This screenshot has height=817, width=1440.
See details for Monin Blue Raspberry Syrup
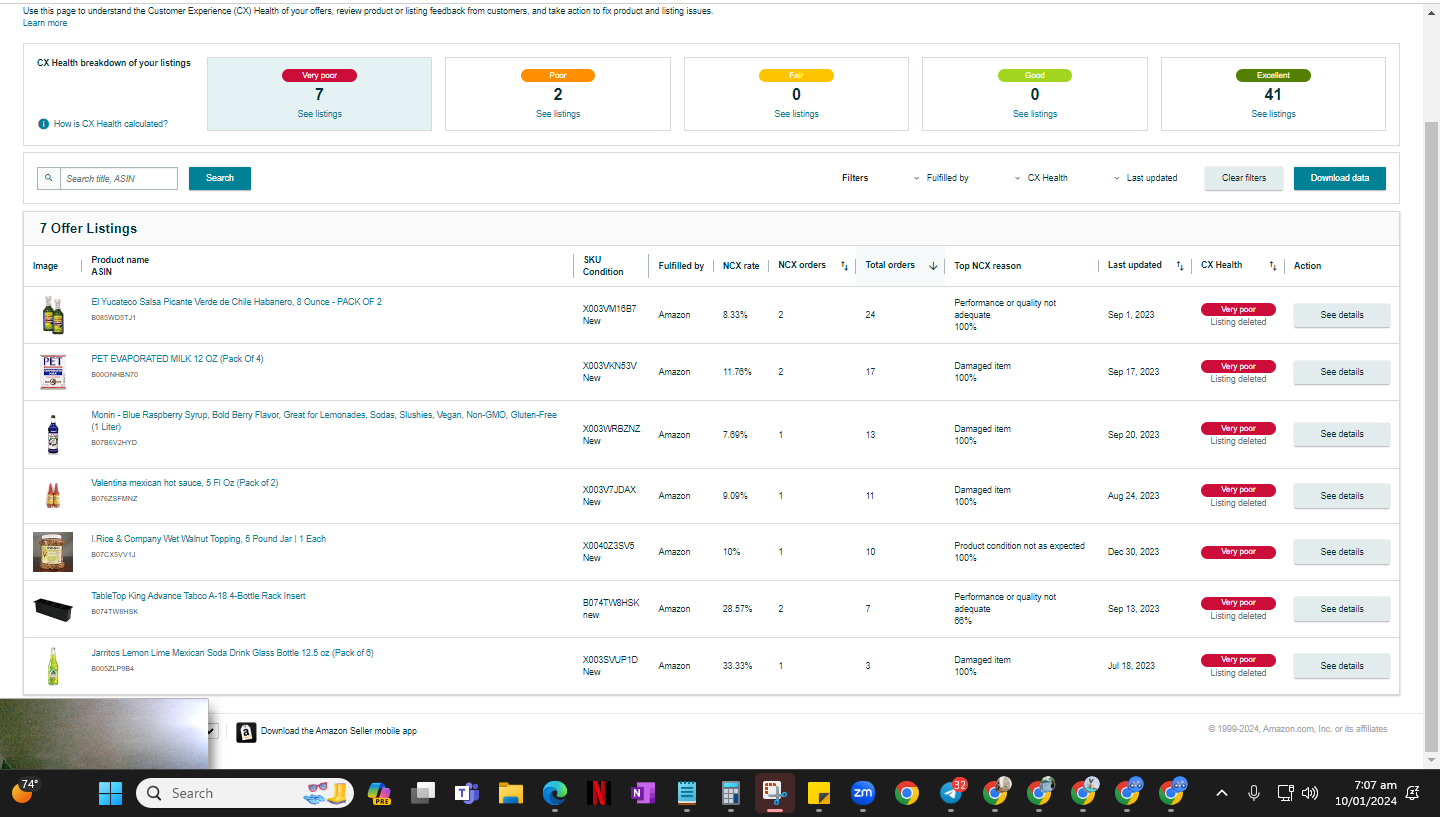tap(1342, 434)
